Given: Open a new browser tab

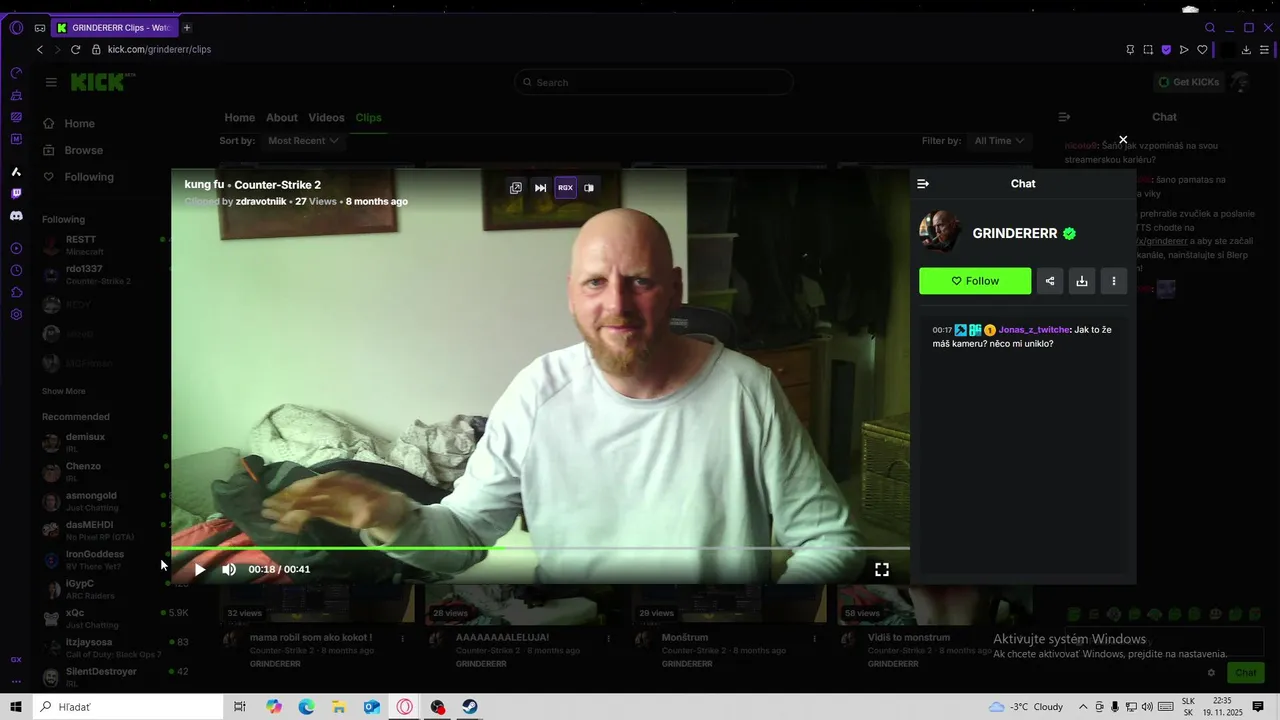Looking at the screenshot, I should [187, 28].
